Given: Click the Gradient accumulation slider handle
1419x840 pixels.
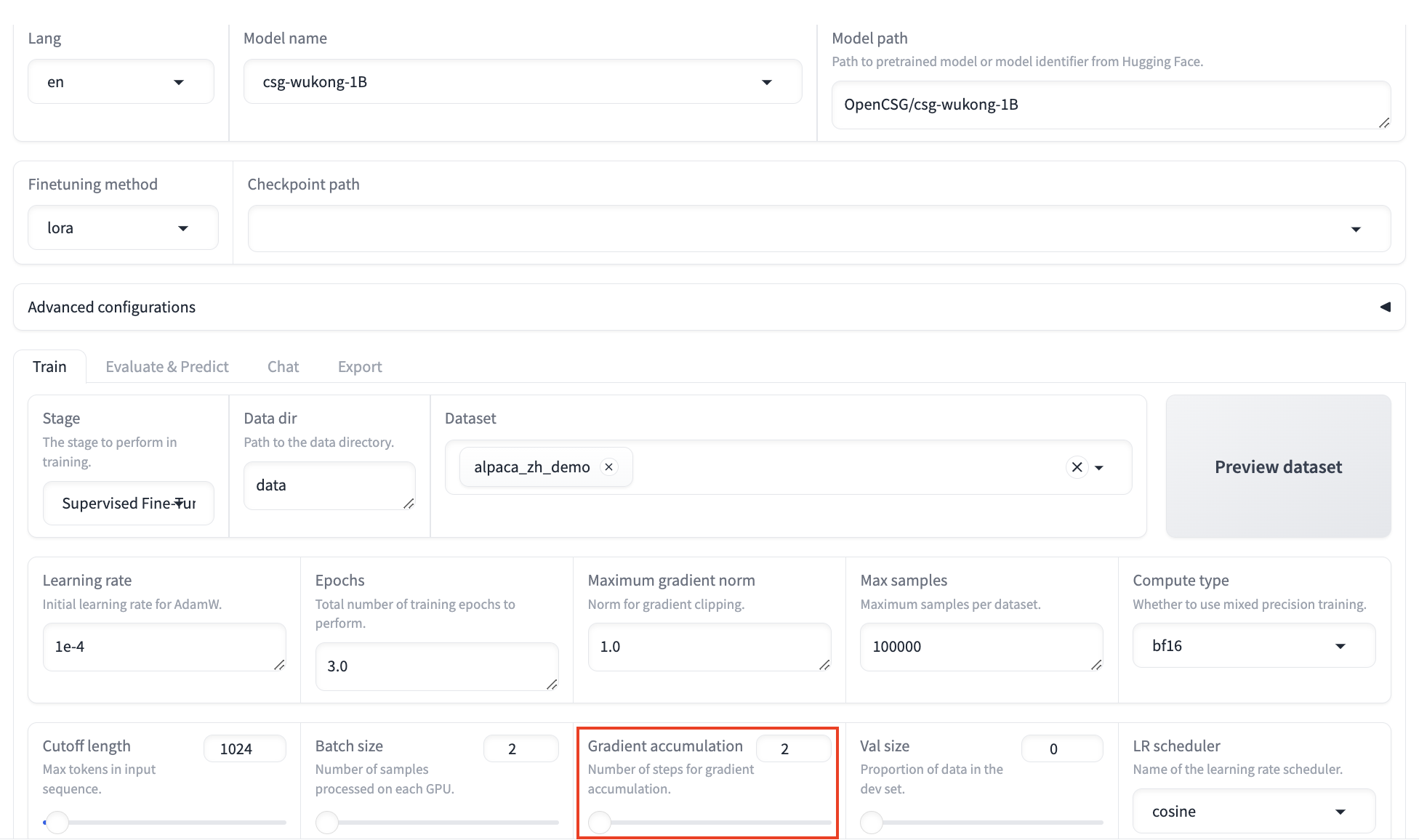Looking at the screenshot, I should point(600,823).
